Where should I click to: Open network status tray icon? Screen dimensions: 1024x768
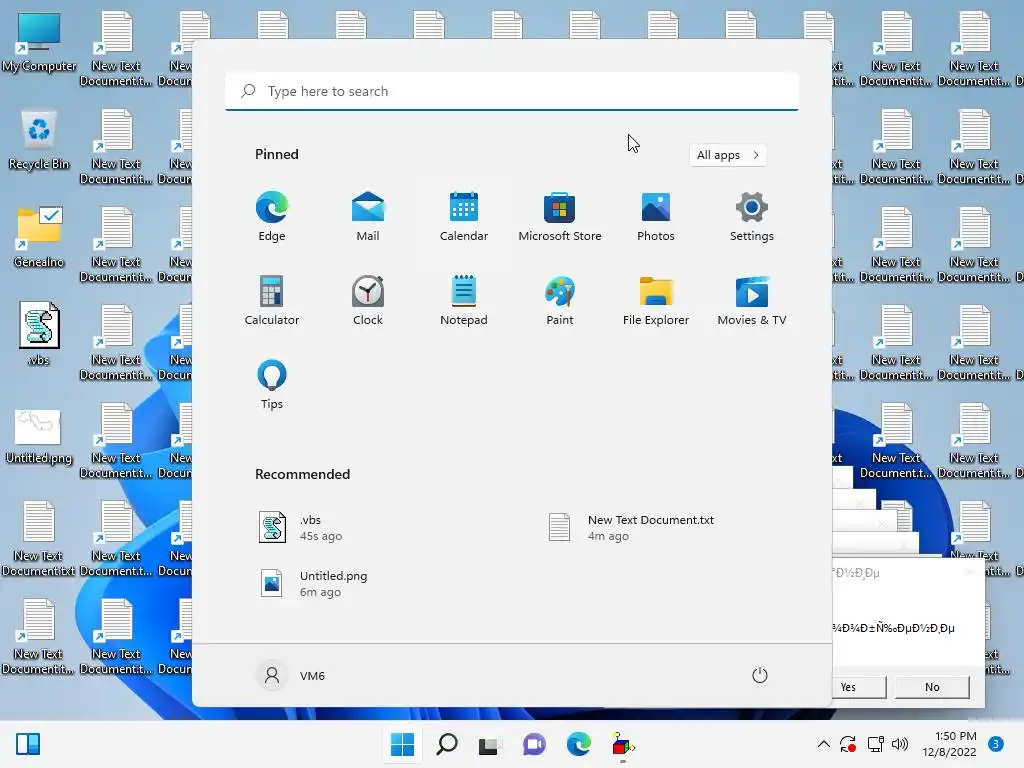coord(875,744)
